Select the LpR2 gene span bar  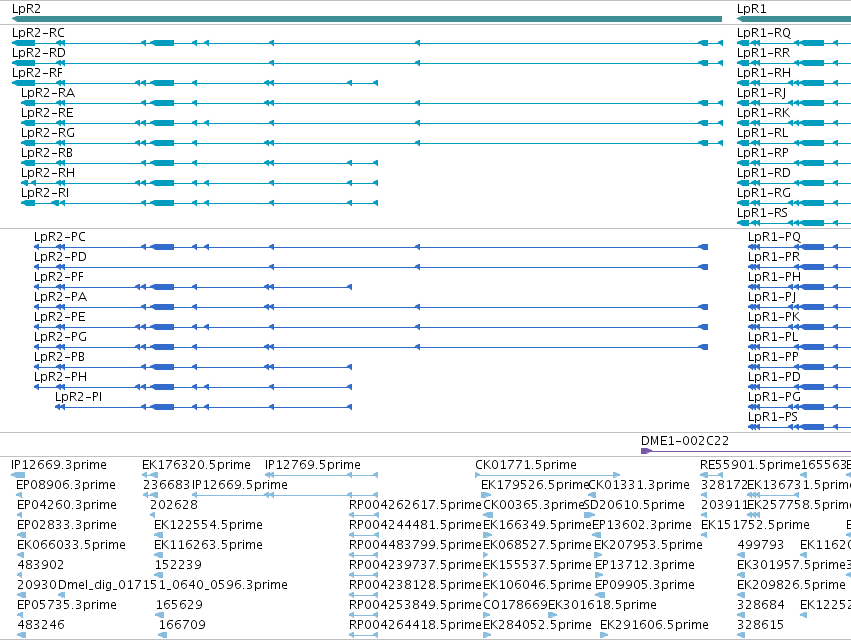pos(367,19)
